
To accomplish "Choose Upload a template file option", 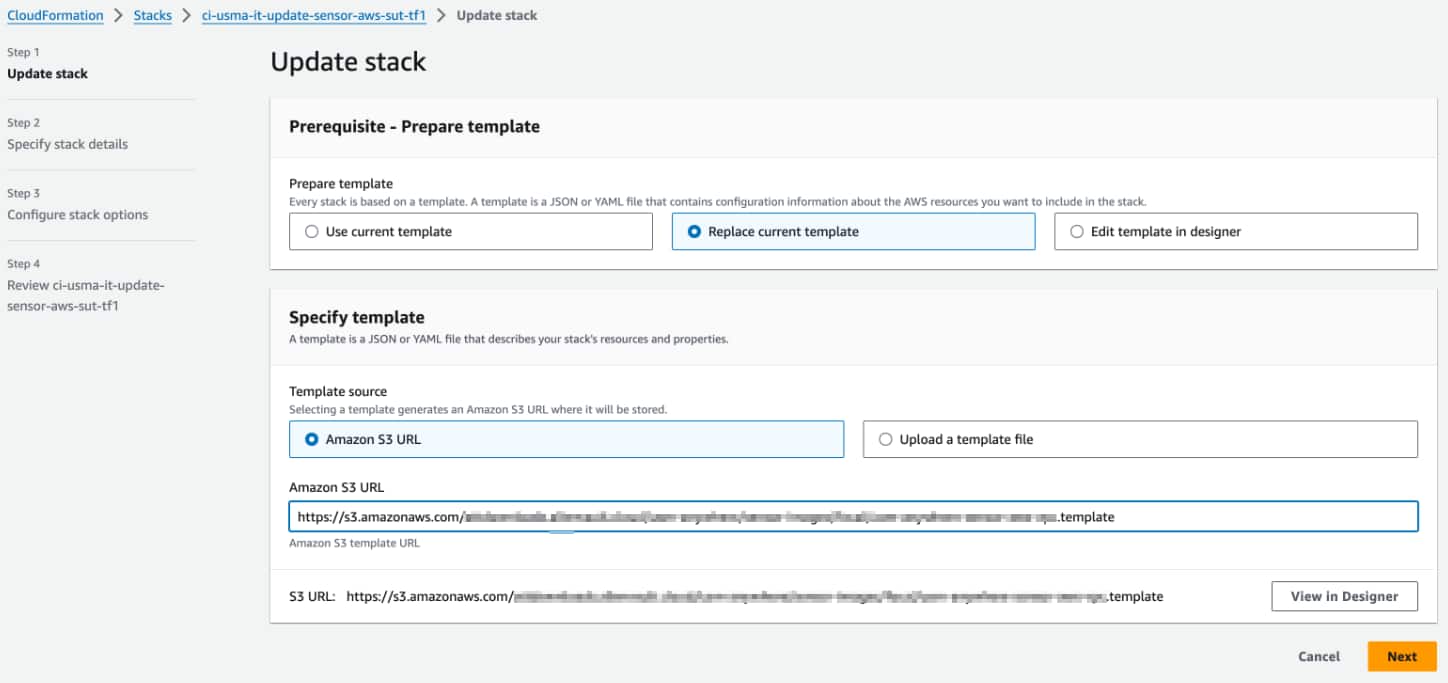I will [x=1140, y=439].
